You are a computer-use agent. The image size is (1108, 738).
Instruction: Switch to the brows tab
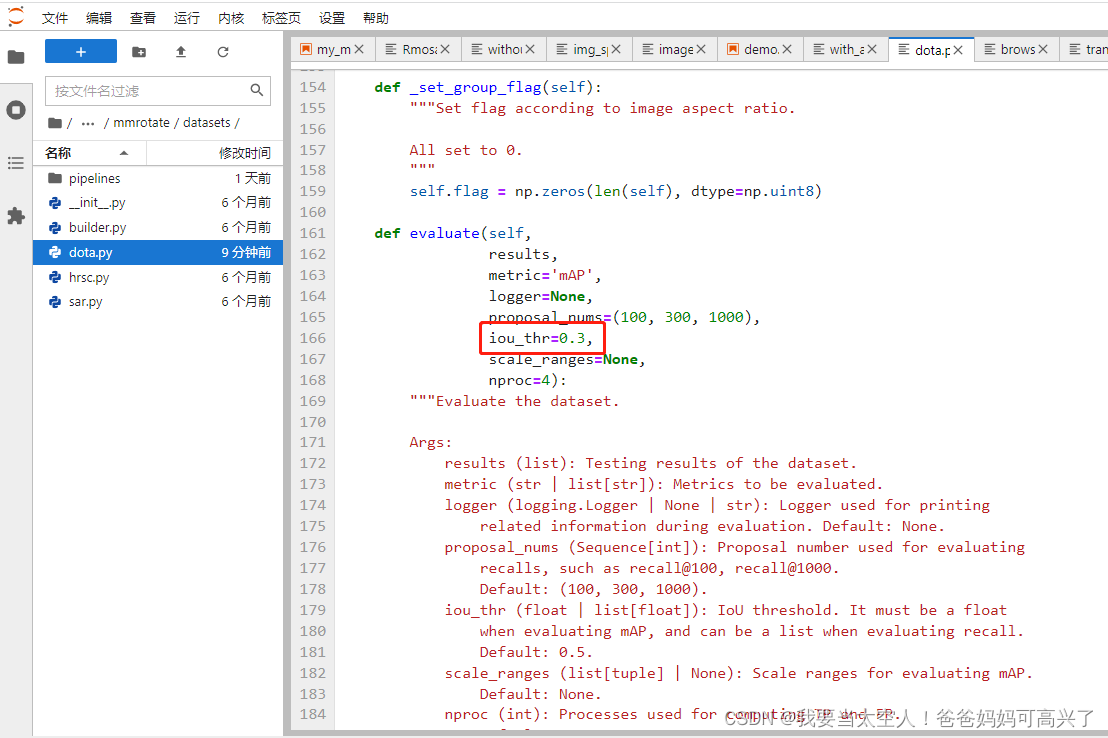(1018, 49)
